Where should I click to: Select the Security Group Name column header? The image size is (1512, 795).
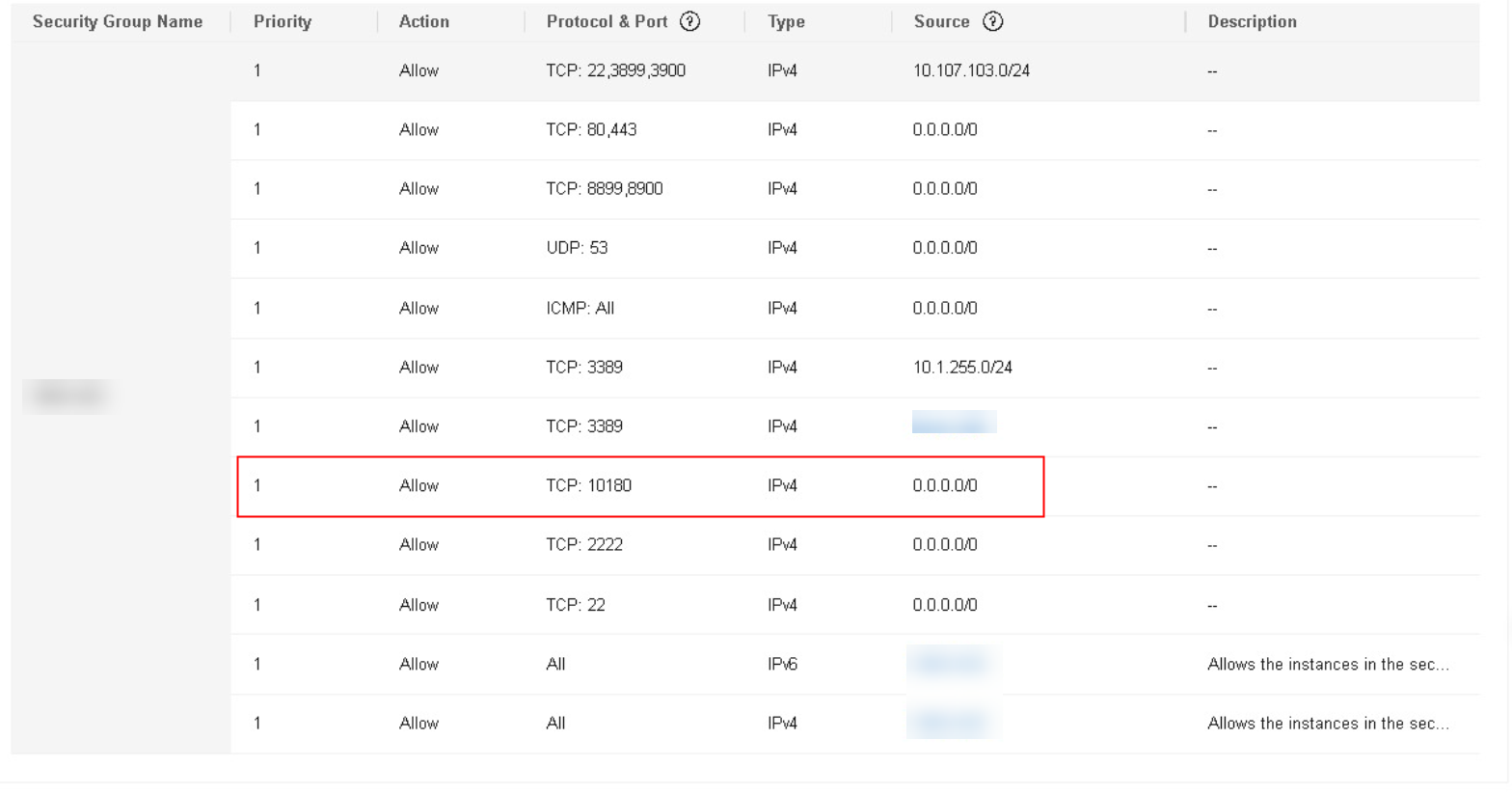[x=118, y=21]
